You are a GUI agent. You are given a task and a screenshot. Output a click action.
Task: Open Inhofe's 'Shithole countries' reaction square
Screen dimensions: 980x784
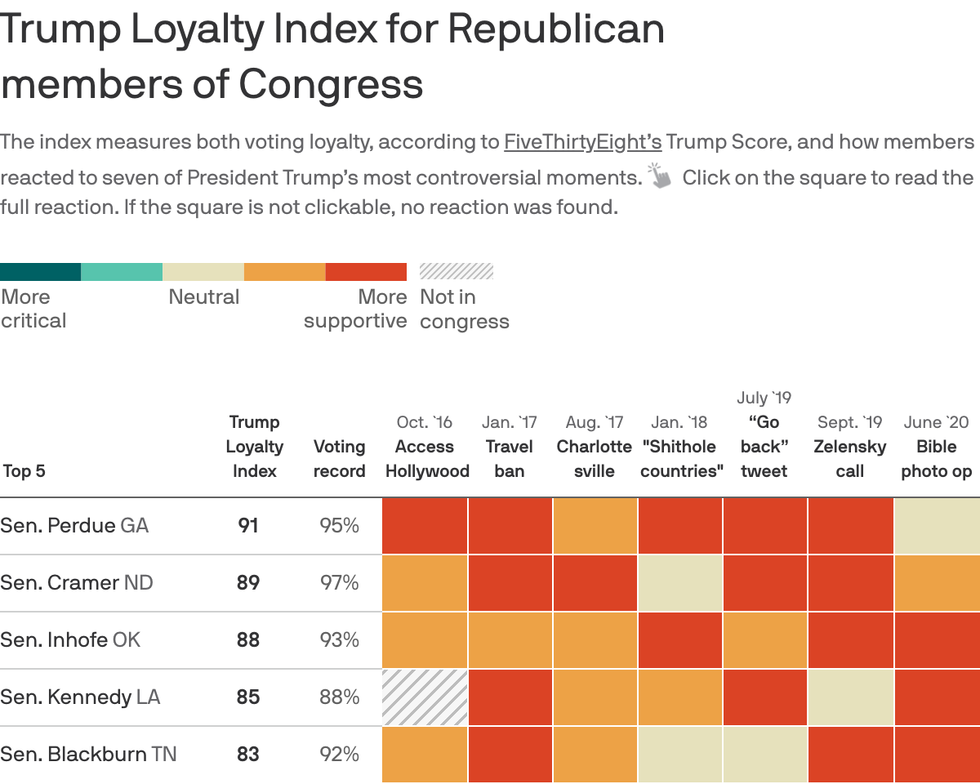pos(680,641)
